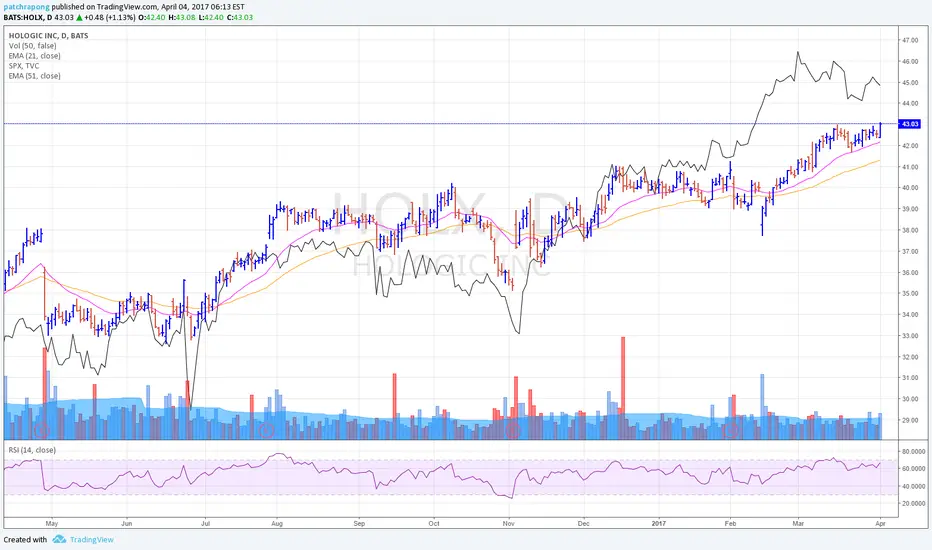Select the EMA (21, close) indicator label
This screenshot has width=932, height=550.
pos(34,56)
